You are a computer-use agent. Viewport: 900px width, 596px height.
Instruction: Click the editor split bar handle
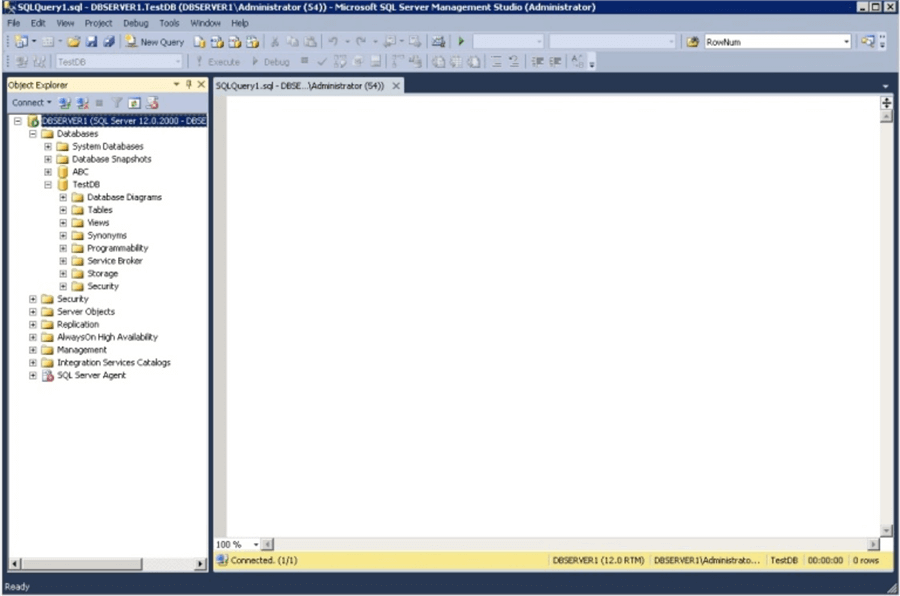tap(886, 102)
